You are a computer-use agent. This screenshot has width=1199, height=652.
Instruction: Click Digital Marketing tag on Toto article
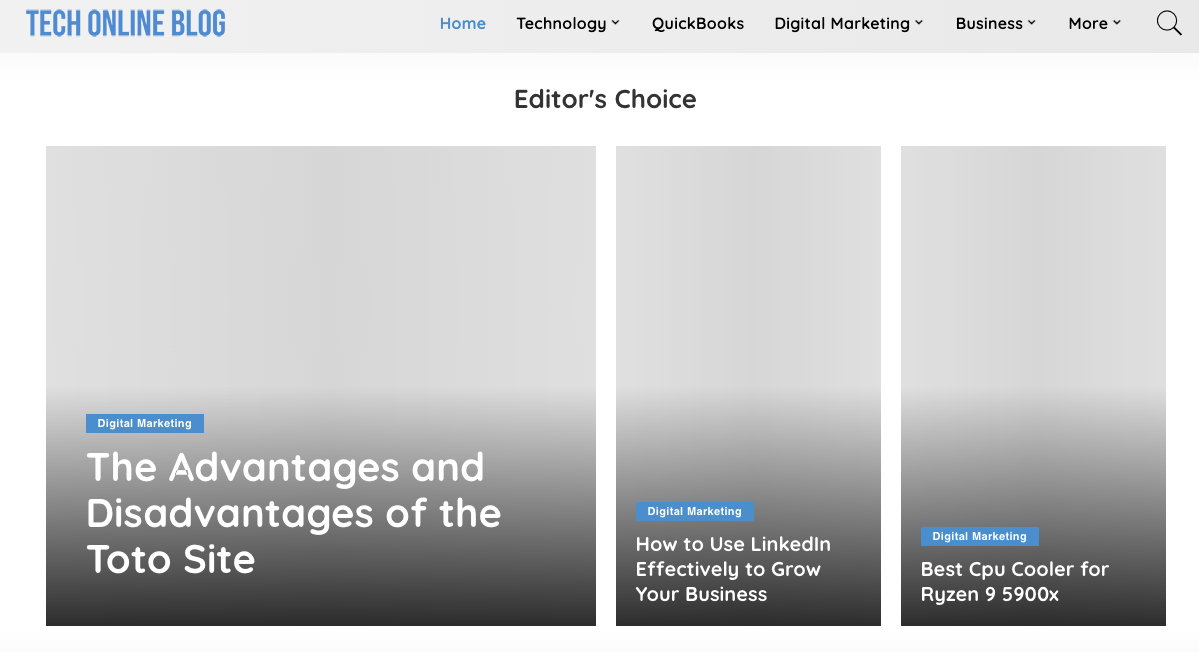pos(145,423)
